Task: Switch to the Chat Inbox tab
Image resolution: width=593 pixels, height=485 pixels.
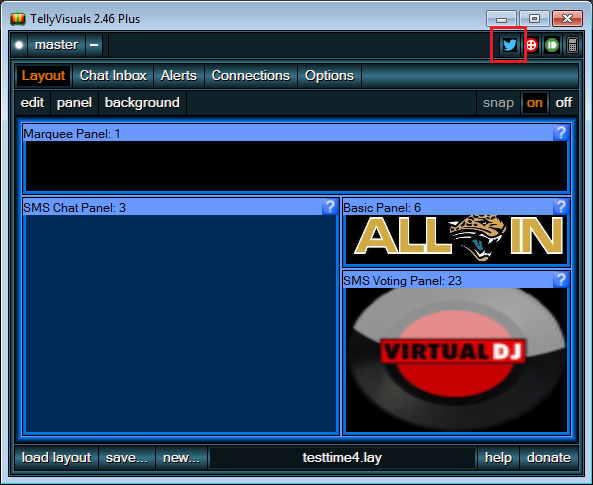Action: coord(113,76)
